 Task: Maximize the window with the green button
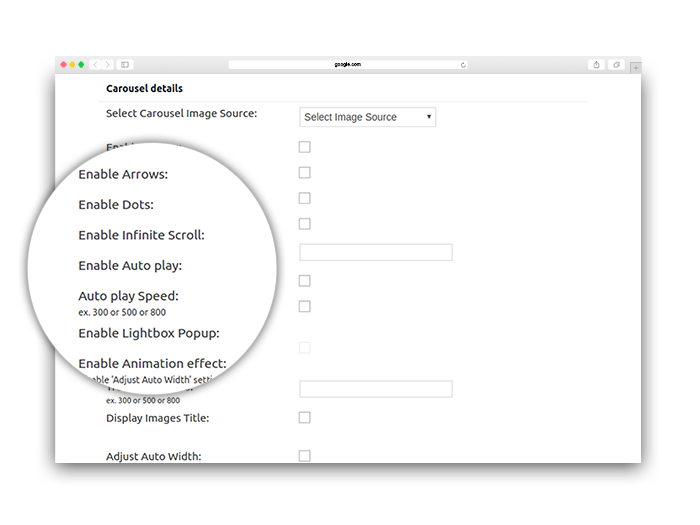click(x=81, y=65)
